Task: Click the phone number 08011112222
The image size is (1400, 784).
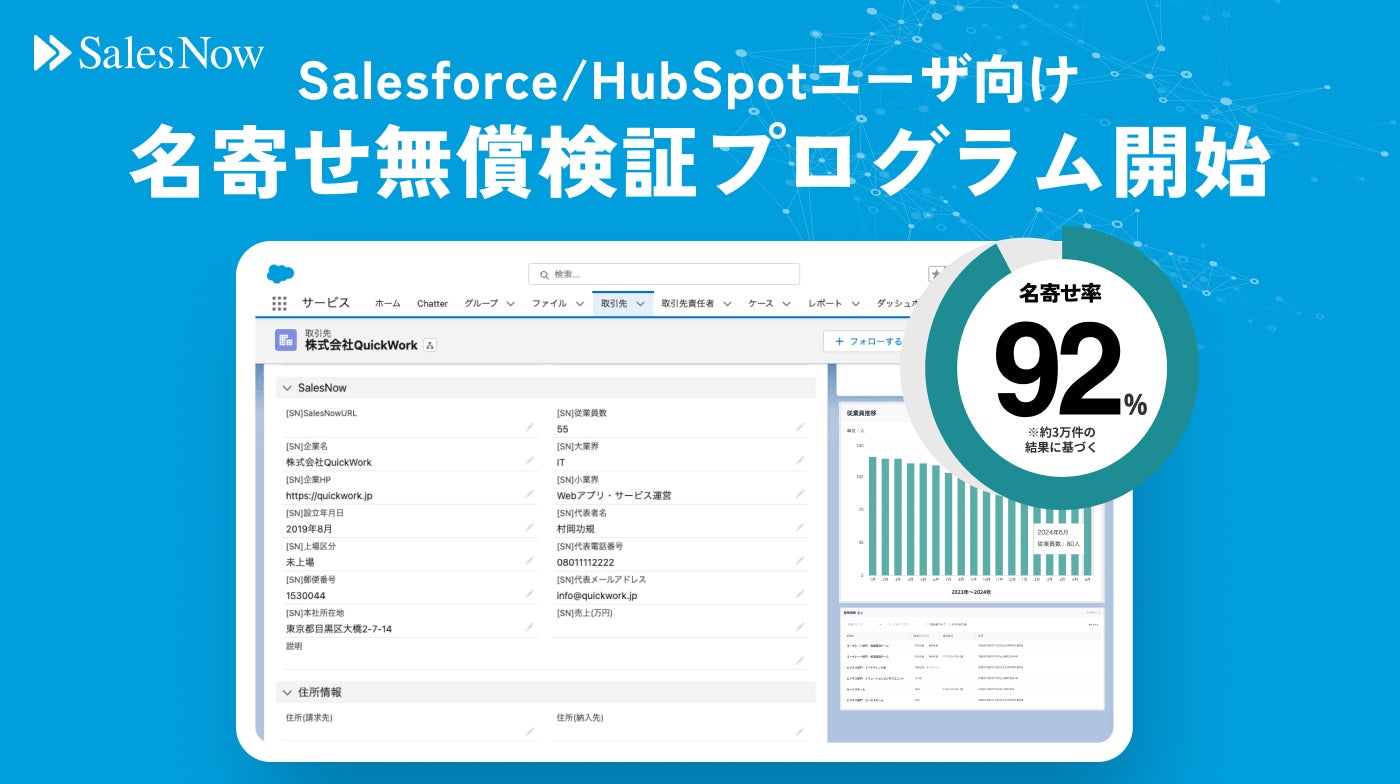Action: tap(586, 562)
